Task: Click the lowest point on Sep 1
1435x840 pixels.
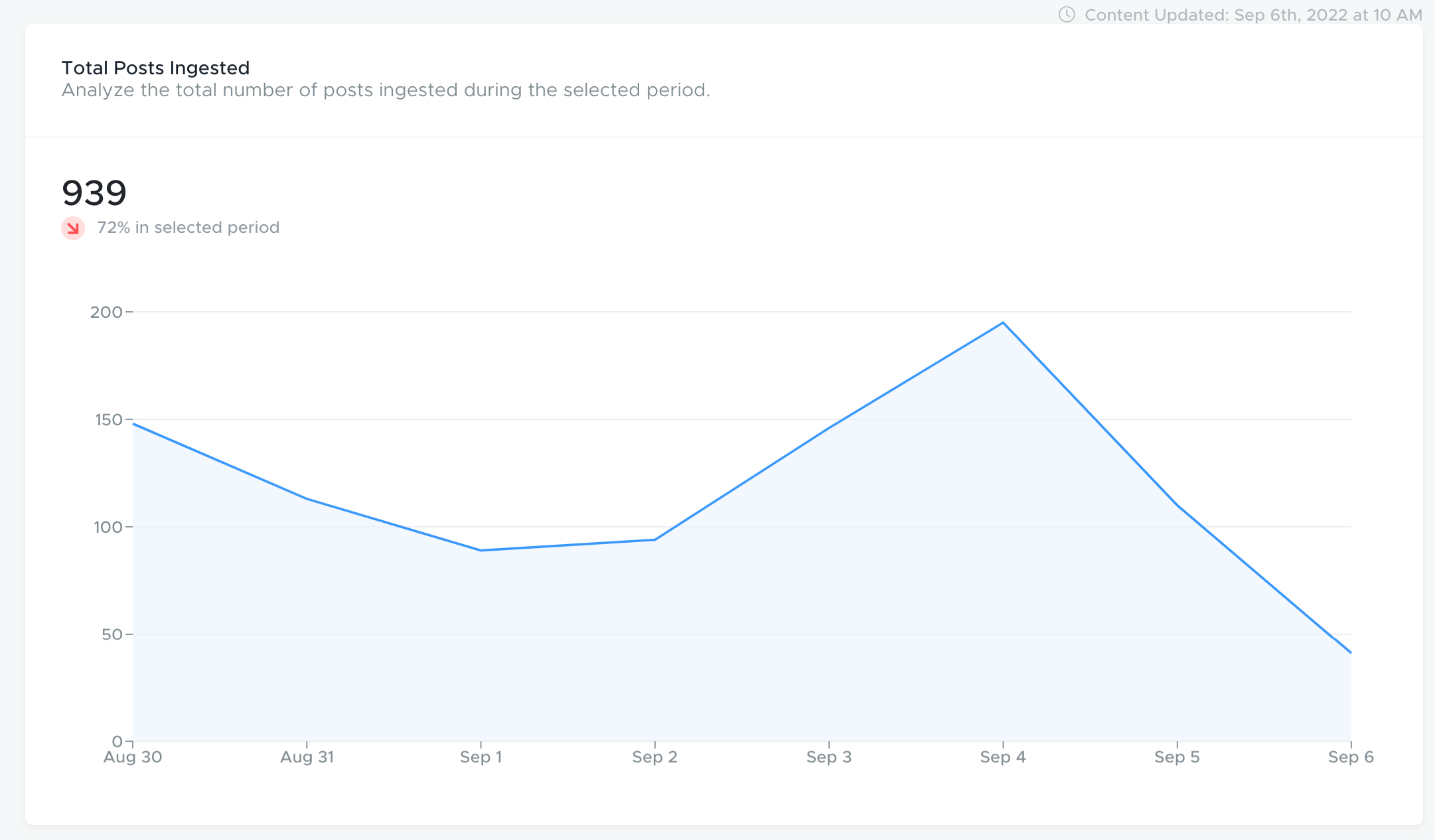Action: 481,550
